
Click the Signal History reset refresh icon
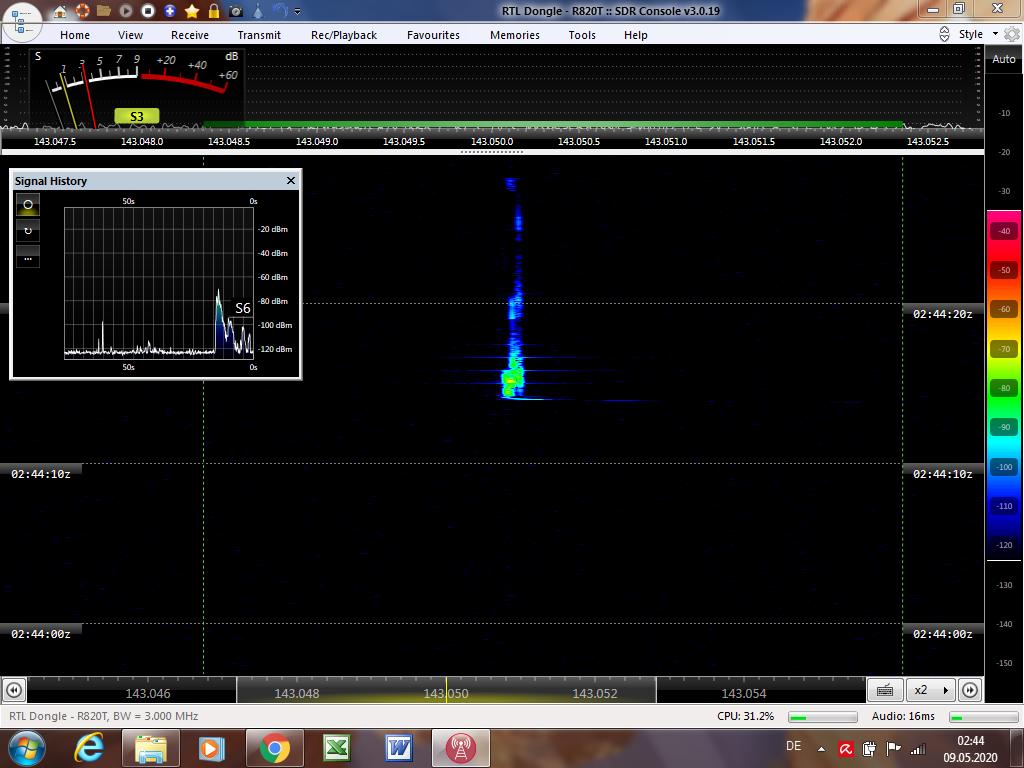27,231
